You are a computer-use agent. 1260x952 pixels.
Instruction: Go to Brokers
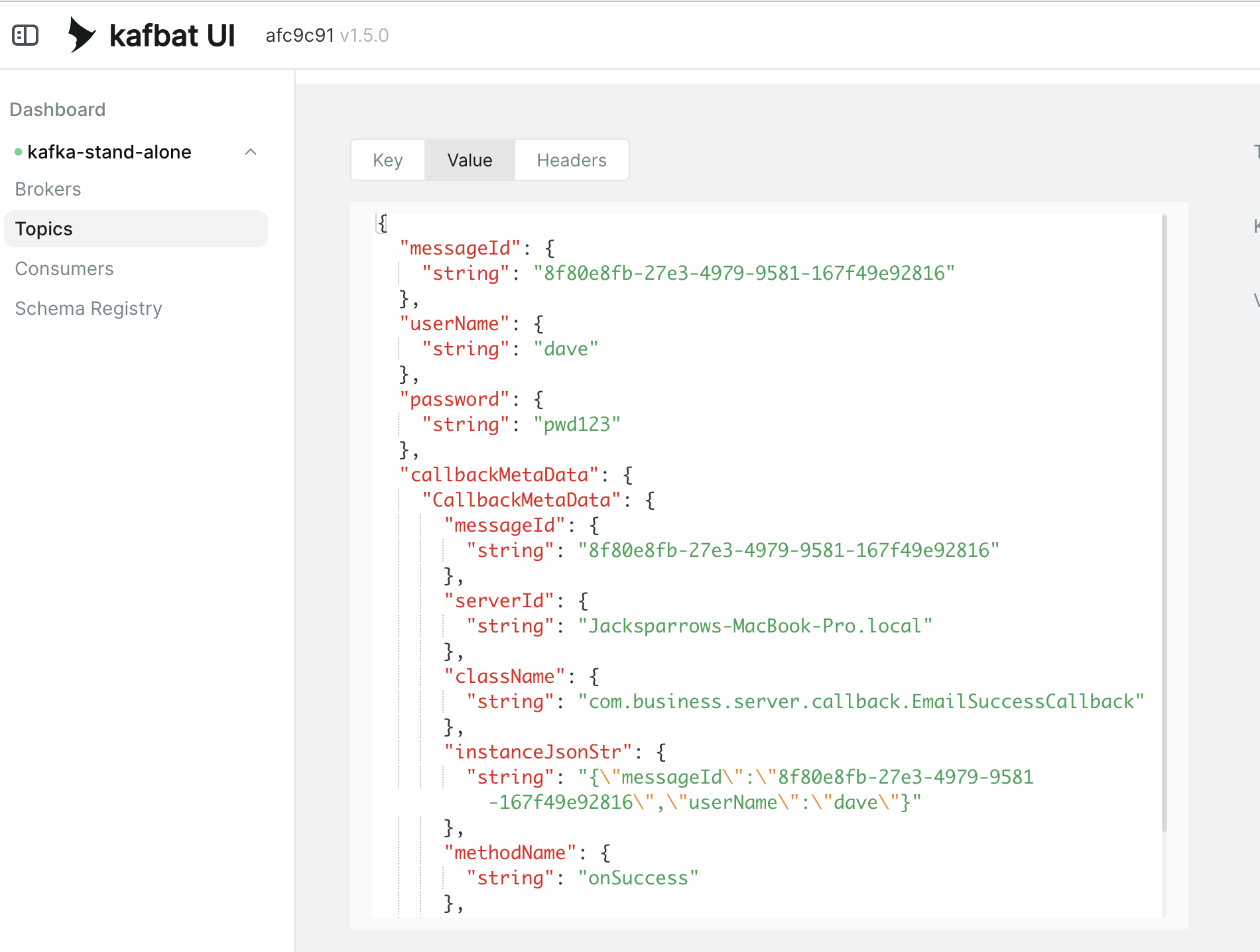point(48,189)
